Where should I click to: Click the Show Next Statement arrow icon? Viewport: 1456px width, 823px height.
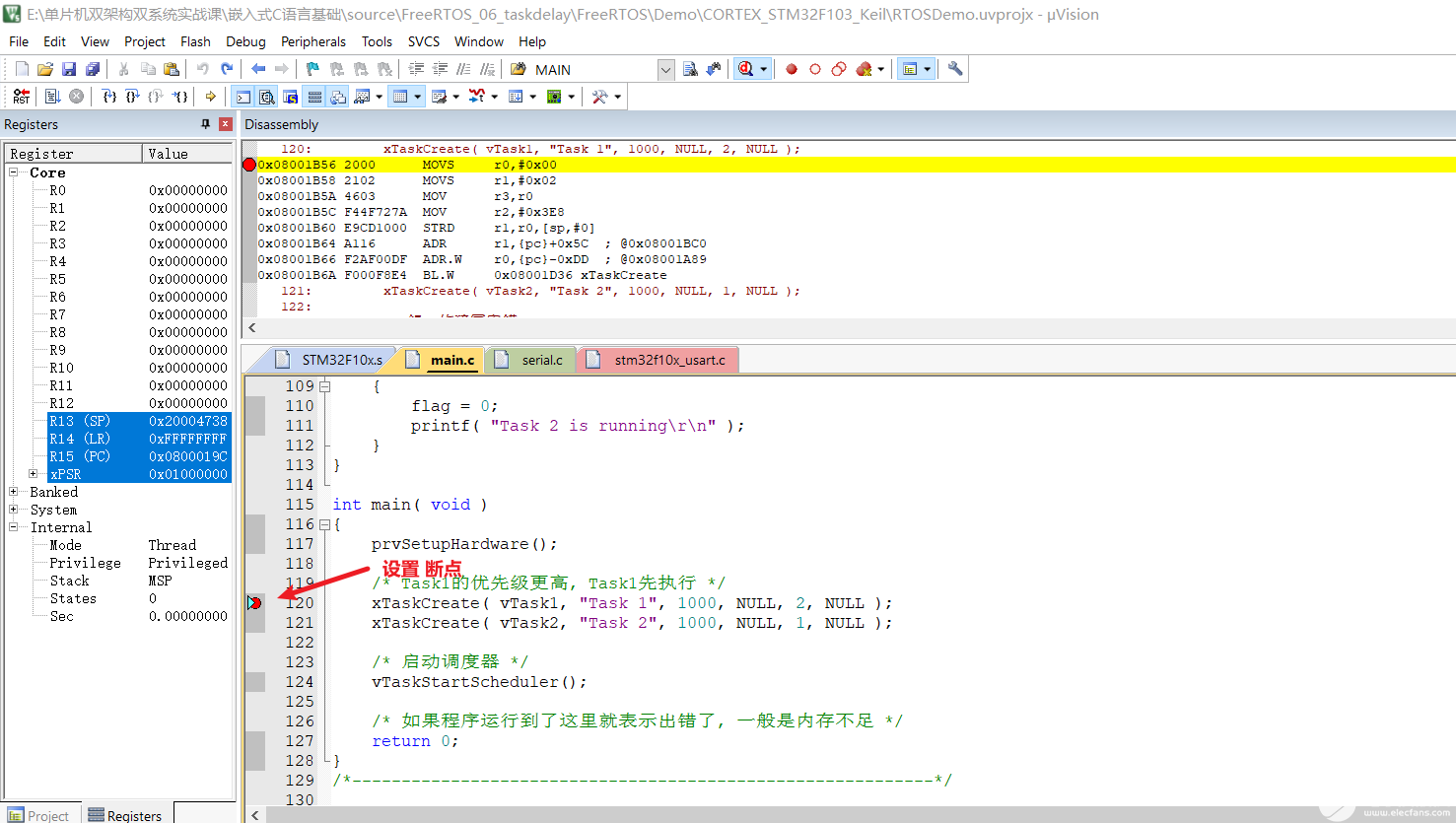210,97
